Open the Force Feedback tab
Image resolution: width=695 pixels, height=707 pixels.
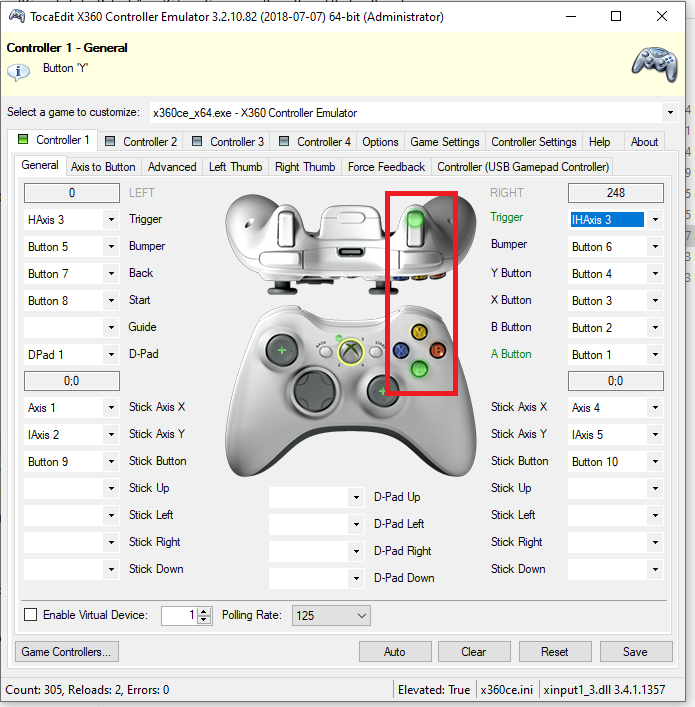coord(386,167)
